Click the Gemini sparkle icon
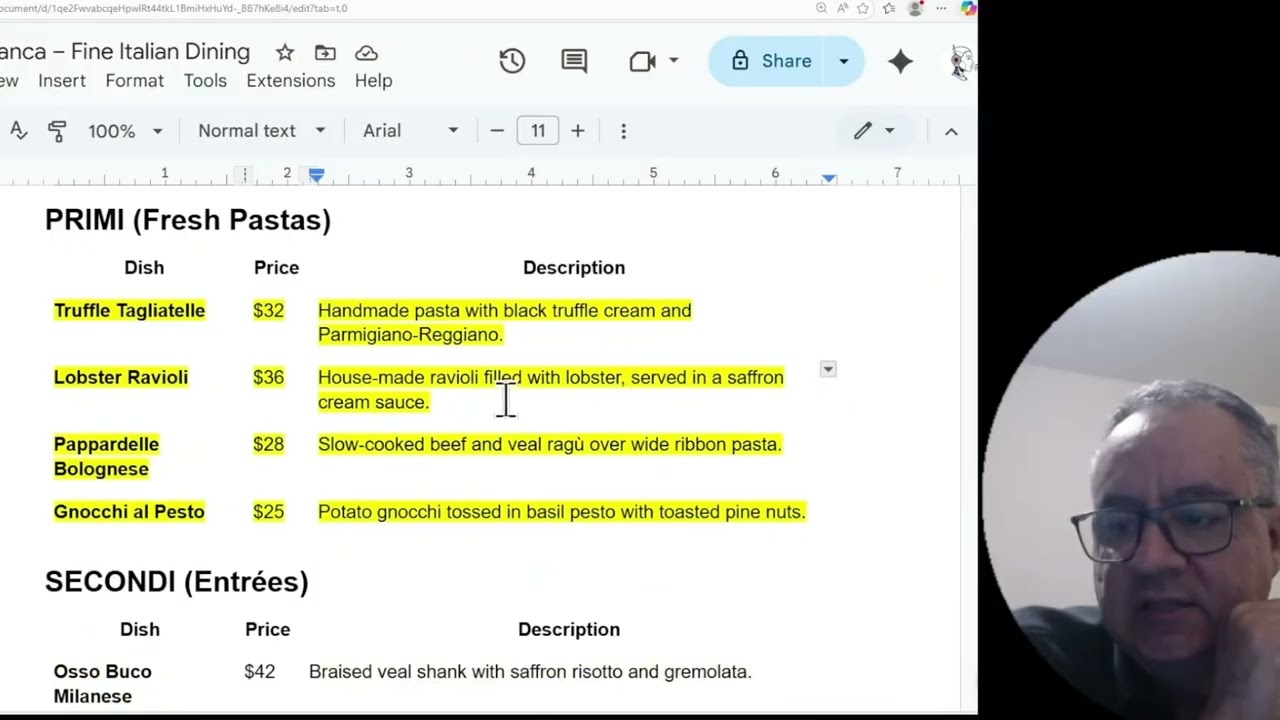The height and width of the screenshot is (720, 1280). pos(900,61)
